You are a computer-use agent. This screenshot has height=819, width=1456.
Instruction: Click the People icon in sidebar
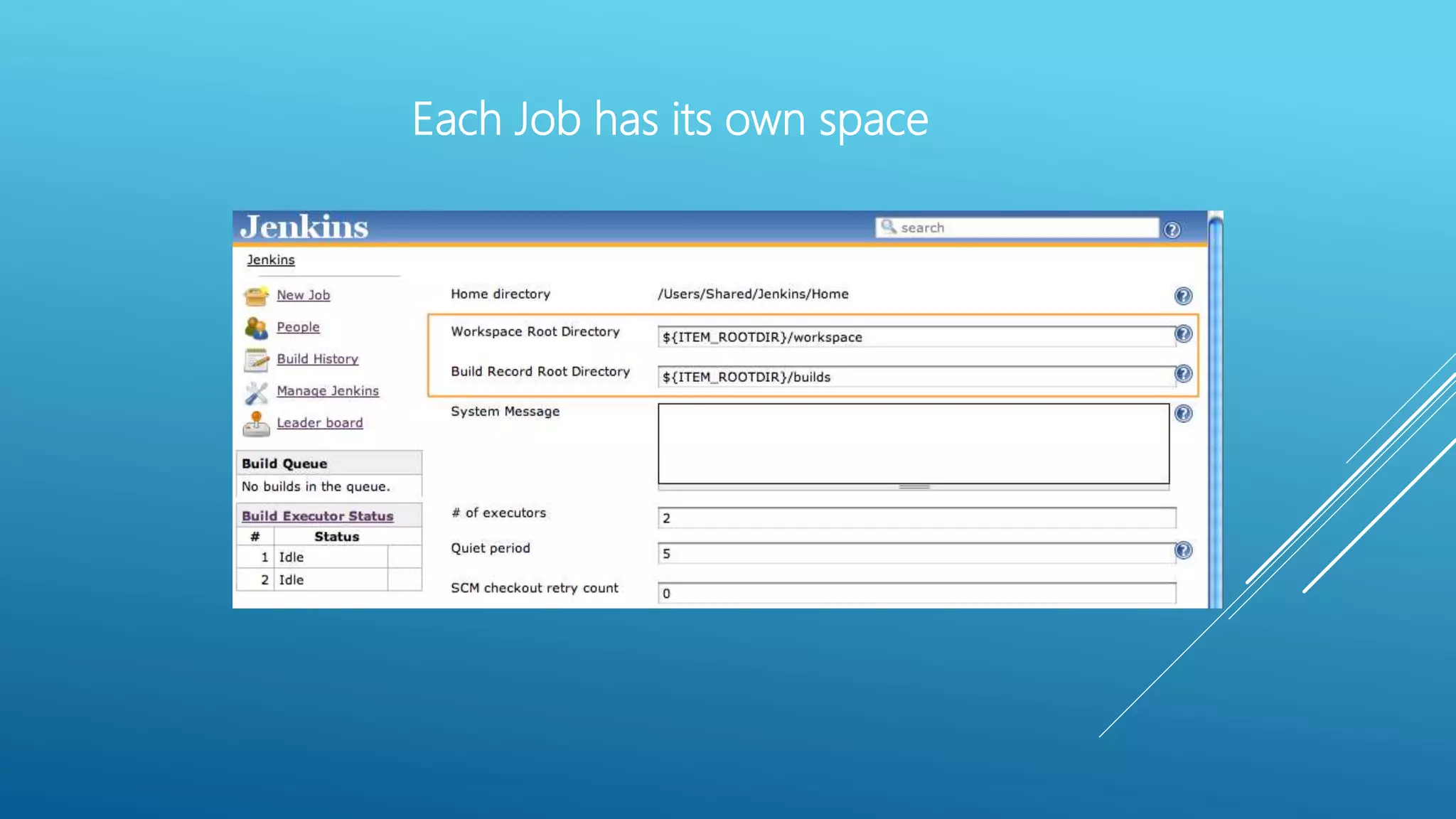pos(256,328)
